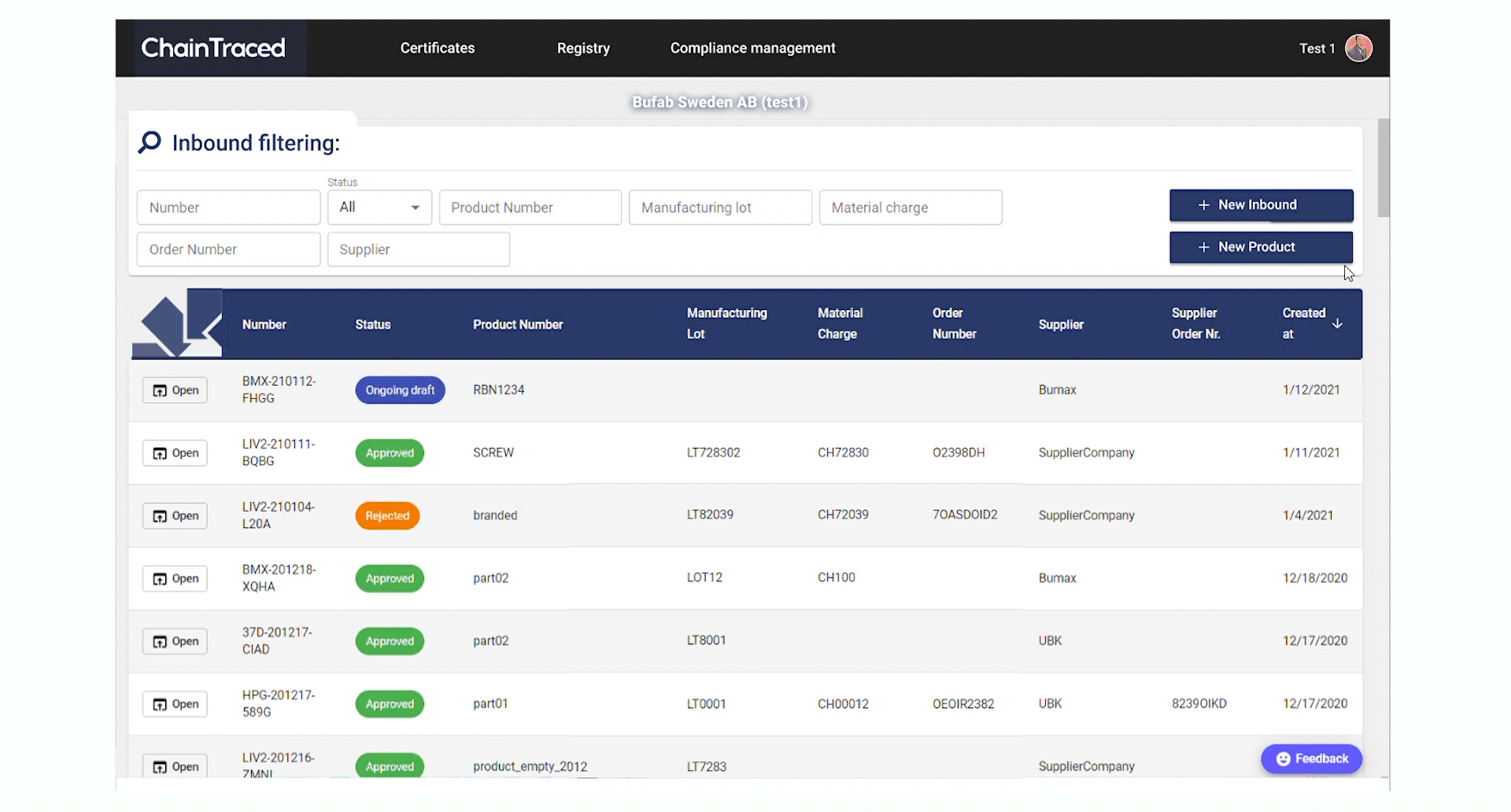This screenshot has height=812, width=1511.
Task: Click Bufab Sweden AB (test1) company title
Action: pos(720,102)
